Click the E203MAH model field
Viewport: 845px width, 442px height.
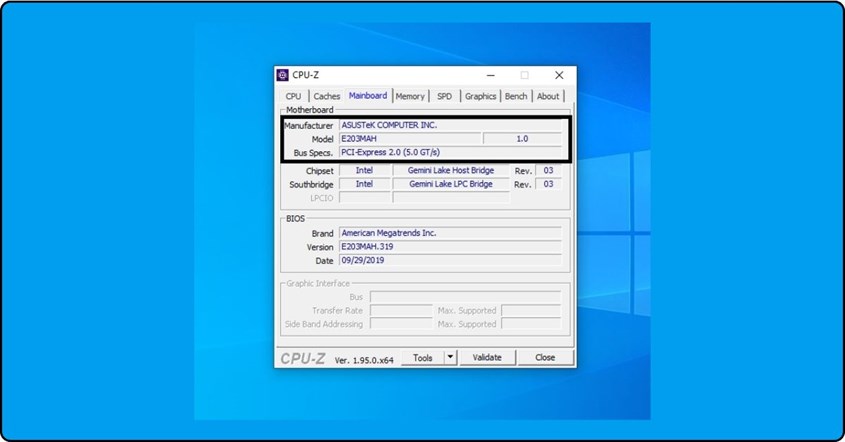[x=410, y=139]
